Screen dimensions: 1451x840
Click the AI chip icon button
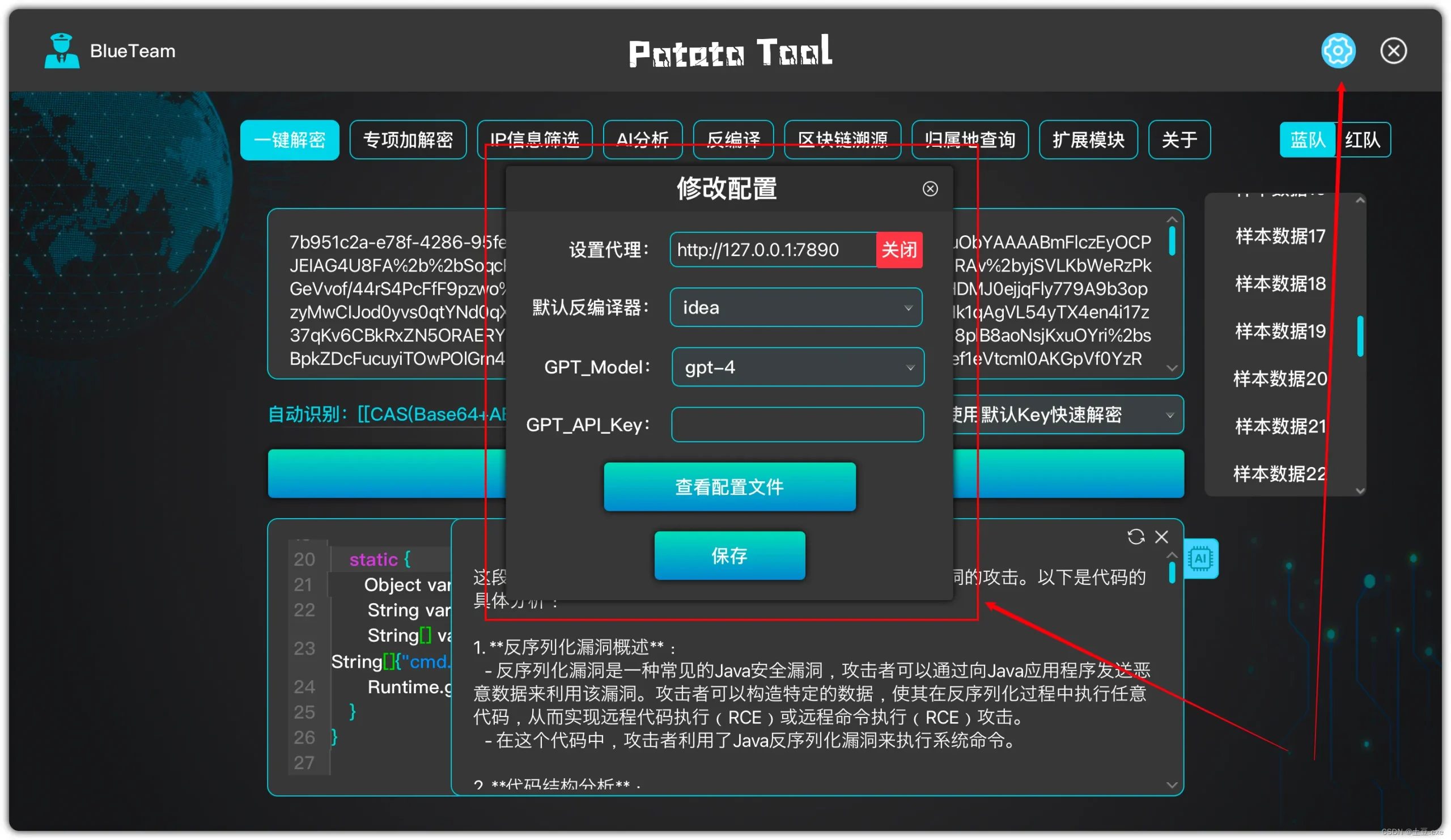click(x=1200, y=558)
